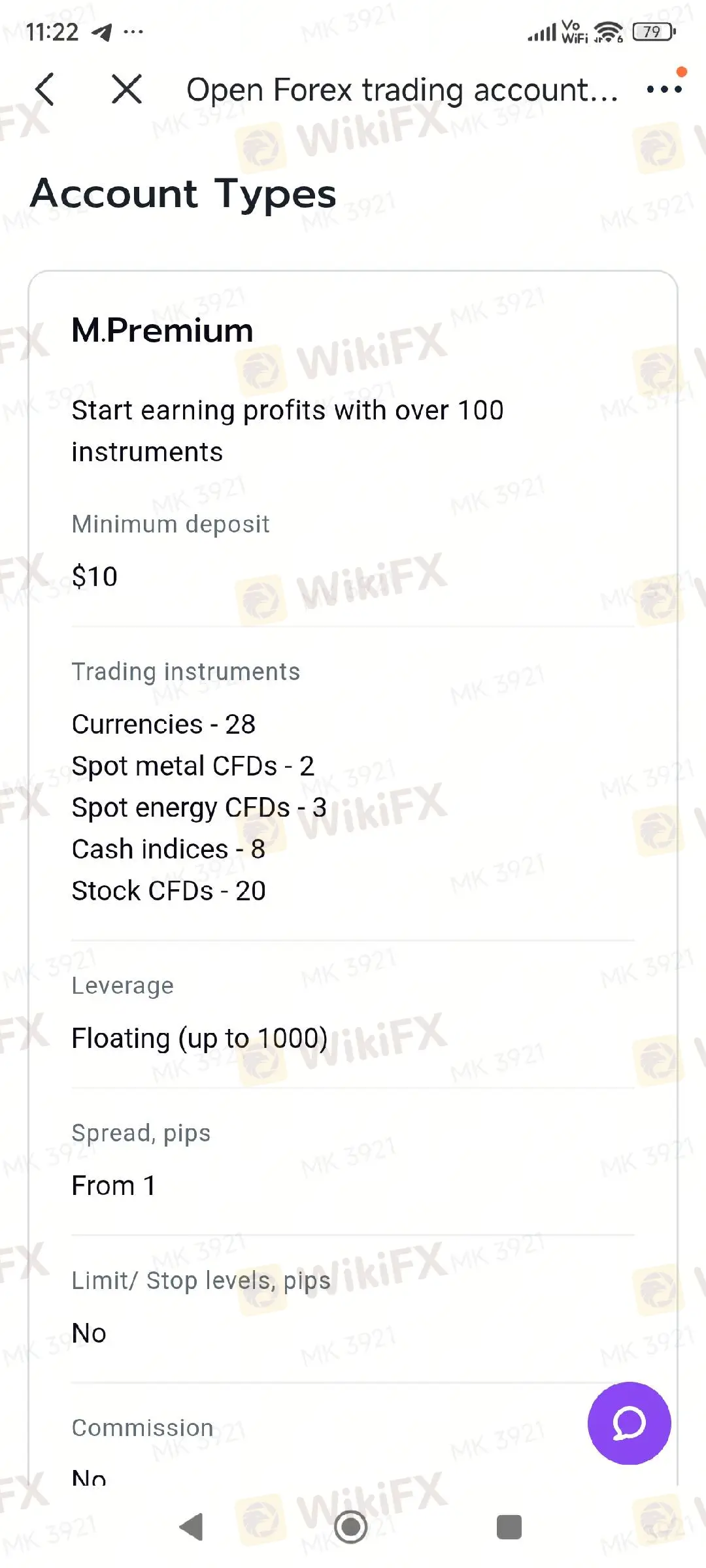The image size is (706, 1568).
Task: Tap the Android back navigation button
Action: click(192, 1527)
